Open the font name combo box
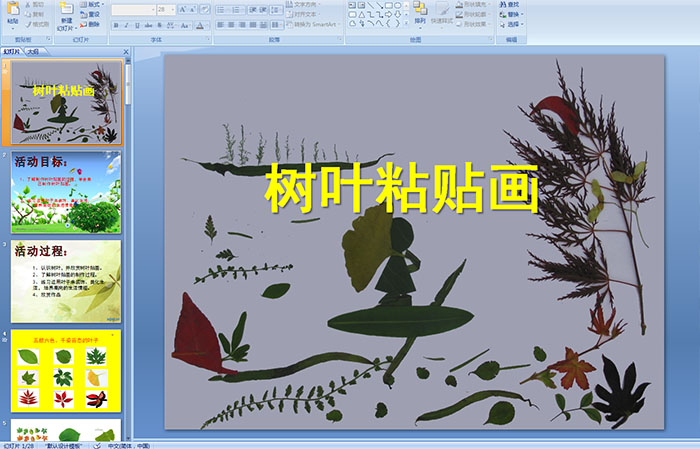 coord(133,10)
